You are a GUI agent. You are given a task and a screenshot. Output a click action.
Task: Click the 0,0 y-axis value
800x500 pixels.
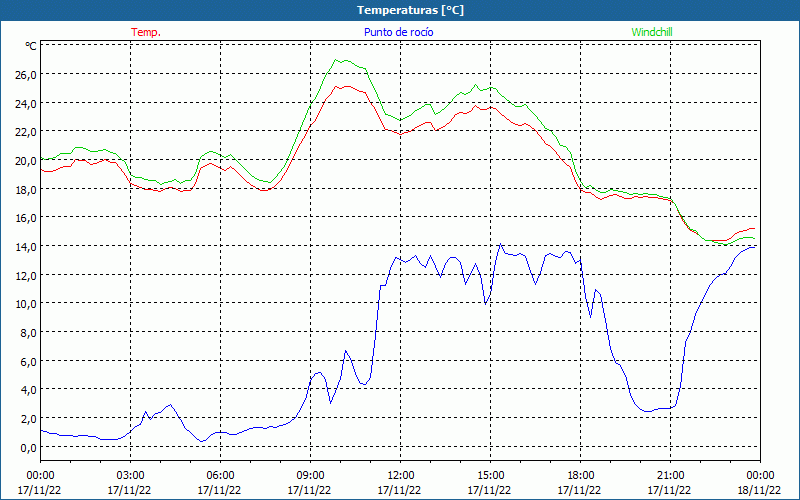(x=28, y=447)
